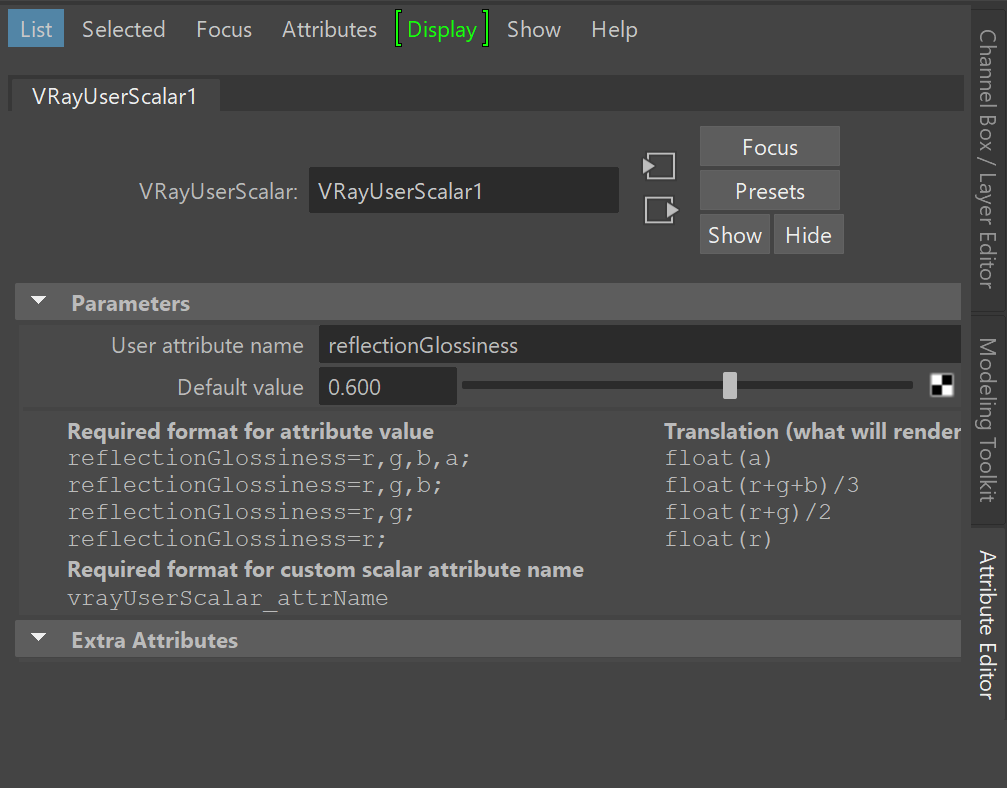Switch to Attribute Editor side tab
1007x788 pixels.
point(988,624)
